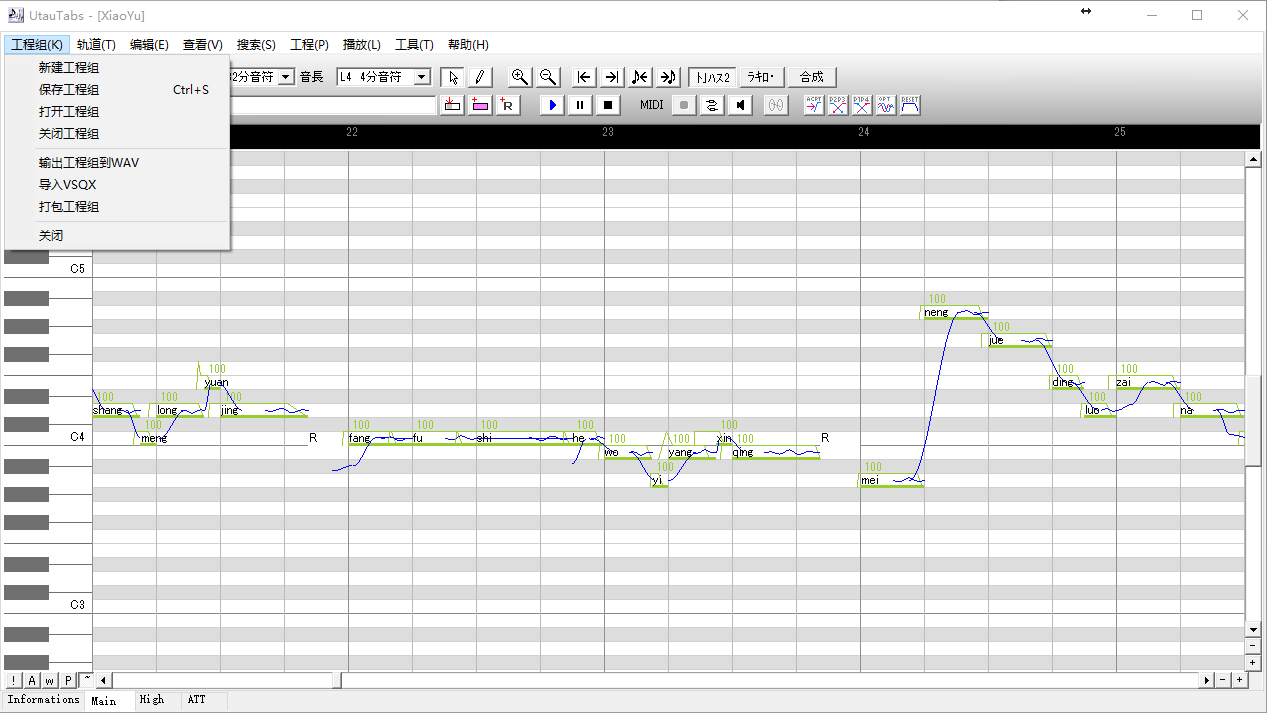The height and width of the screenshot is (713, 1267).
Task: Start playback with the blue play button
Action: tap(552, 105)
